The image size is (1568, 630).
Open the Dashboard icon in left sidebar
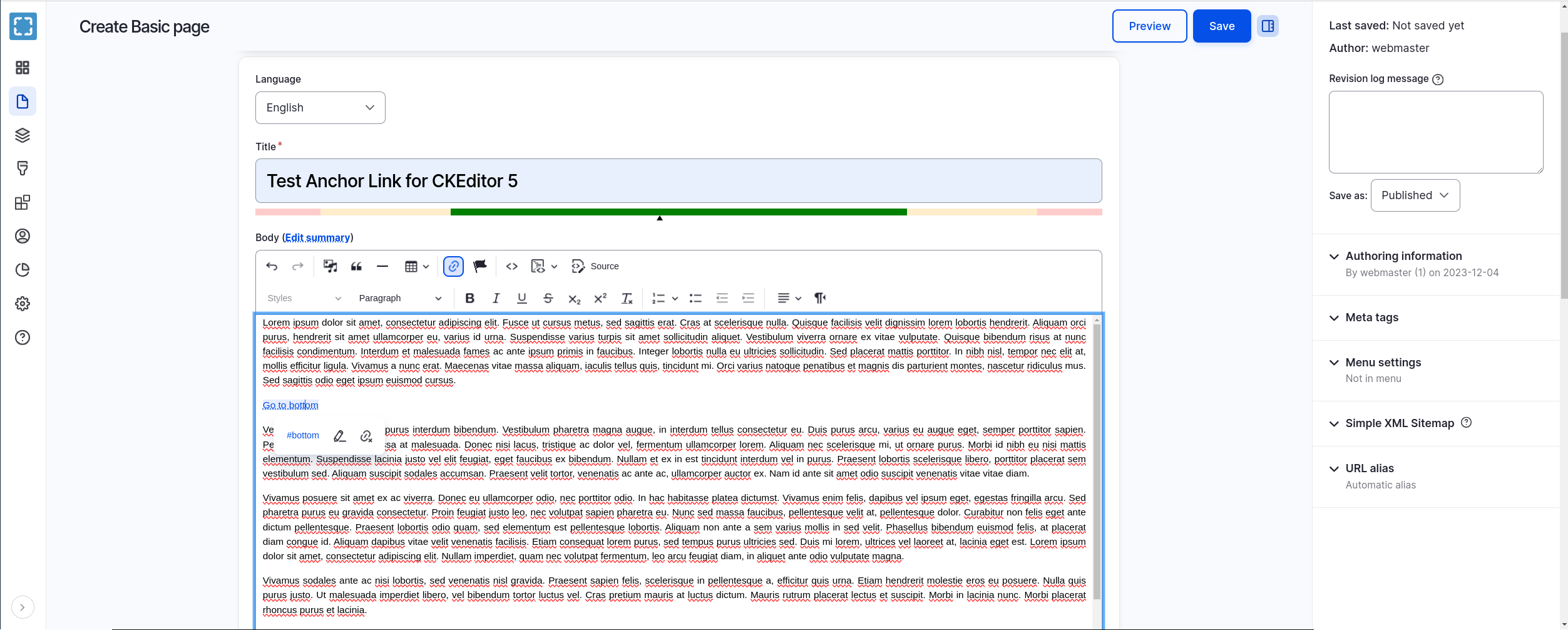[23, 68]
